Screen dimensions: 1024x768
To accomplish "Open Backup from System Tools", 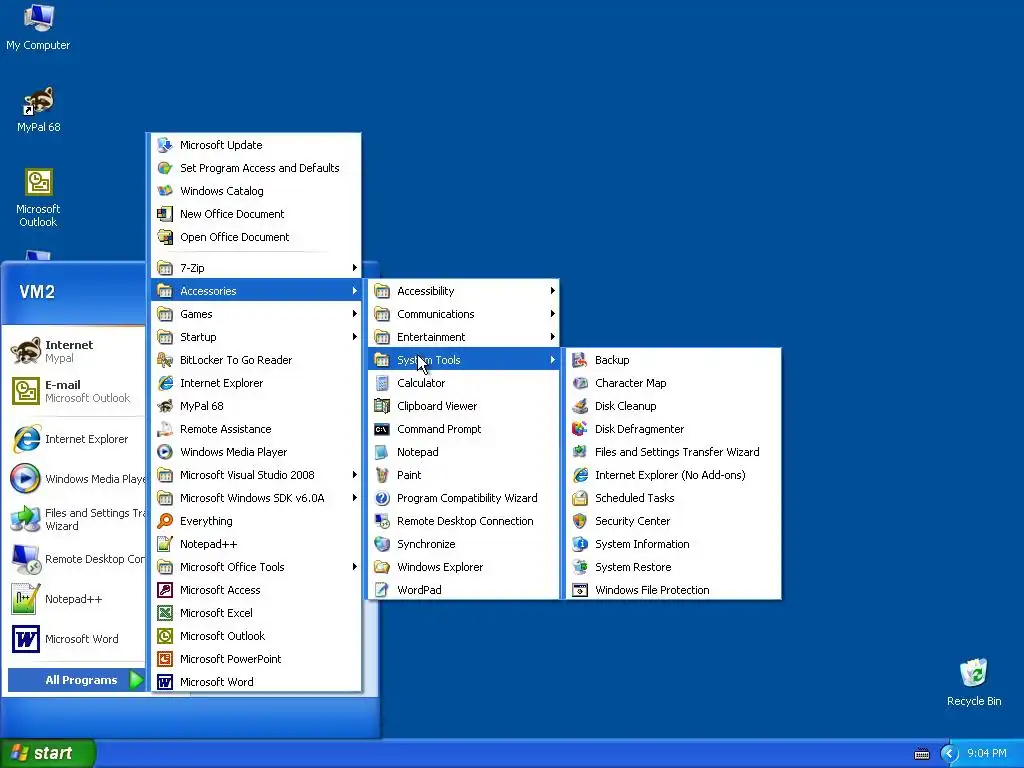I will point(673,360).
